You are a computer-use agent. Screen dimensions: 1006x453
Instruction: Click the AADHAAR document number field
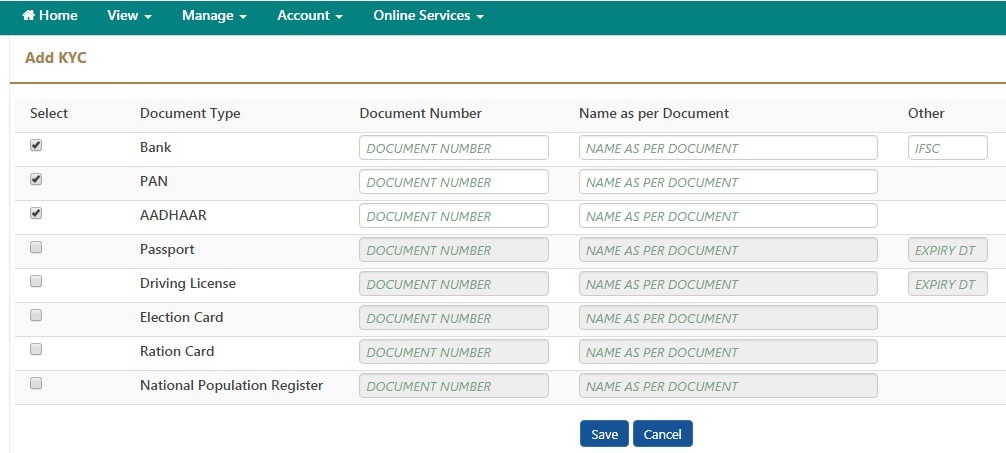[454, 216]
